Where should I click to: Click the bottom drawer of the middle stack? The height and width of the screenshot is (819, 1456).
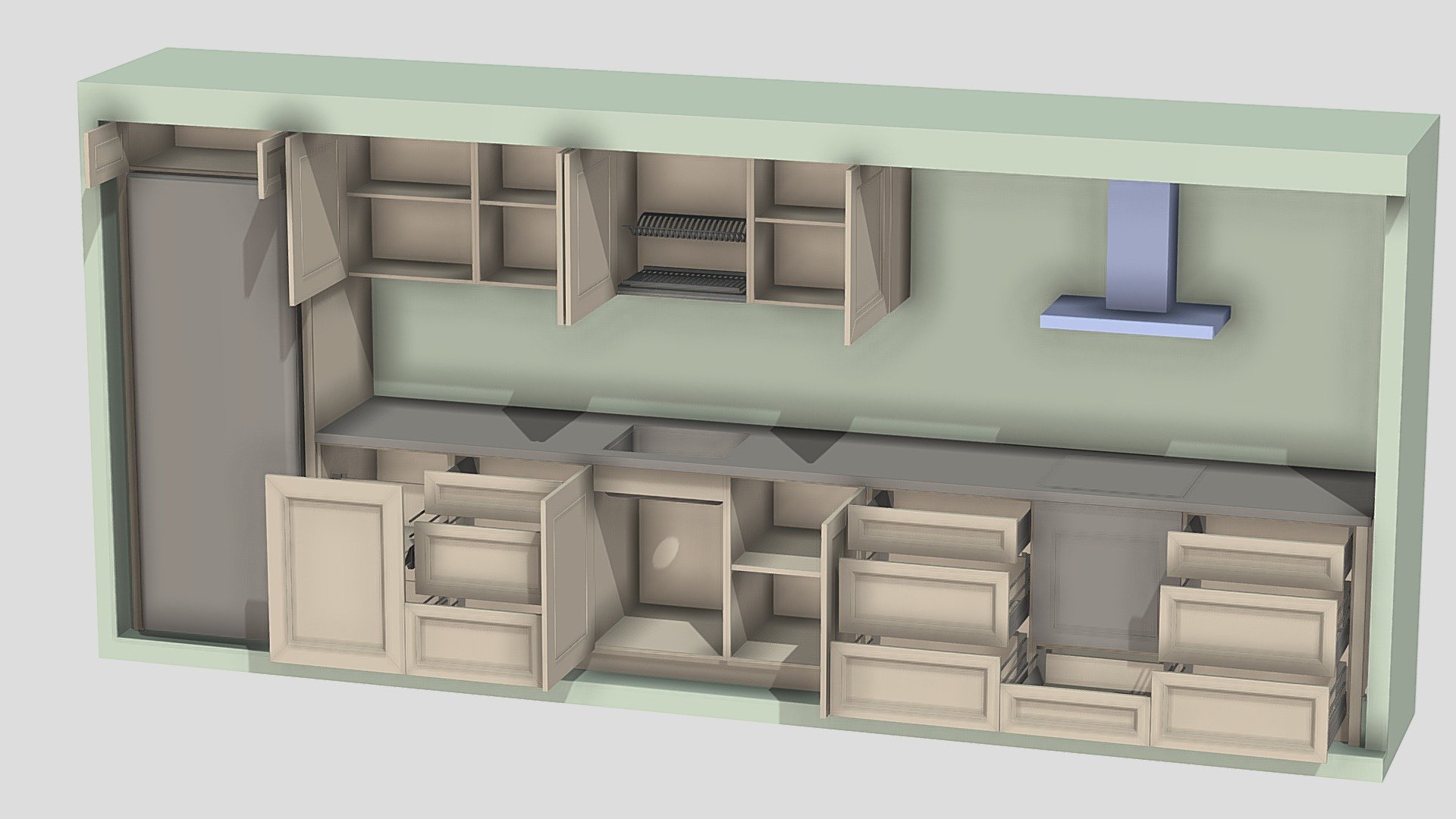pos(915,686)
